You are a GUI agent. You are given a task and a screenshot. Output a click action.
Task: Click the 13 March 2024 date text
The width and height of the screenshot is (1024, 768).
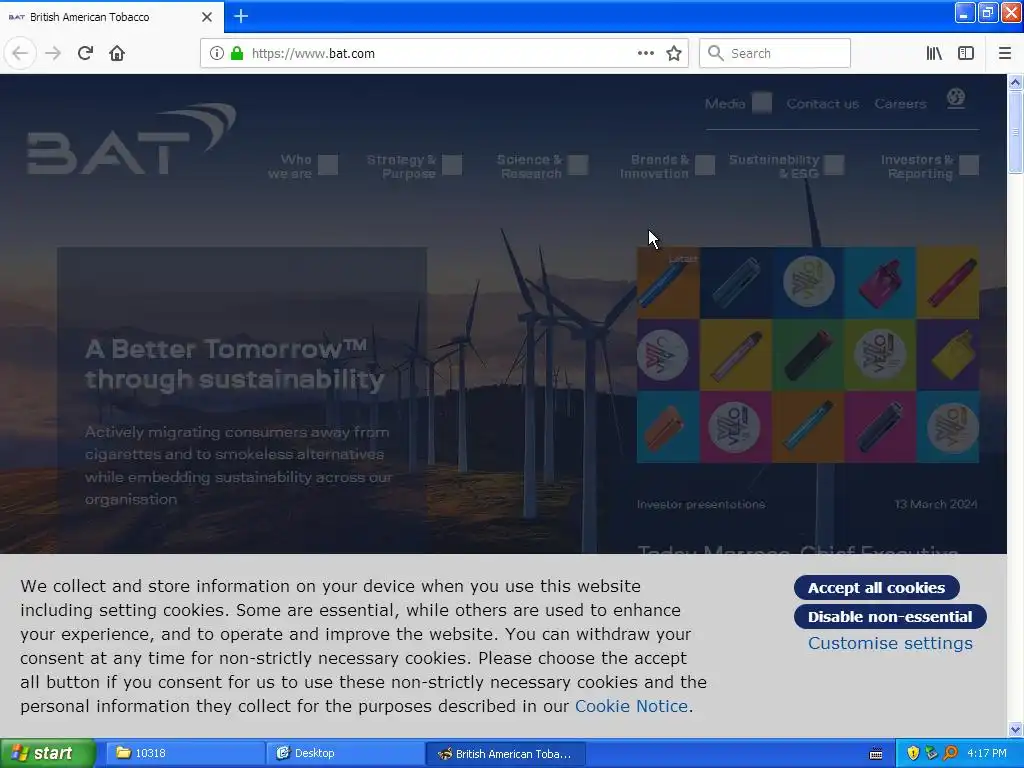pos(936,504)
